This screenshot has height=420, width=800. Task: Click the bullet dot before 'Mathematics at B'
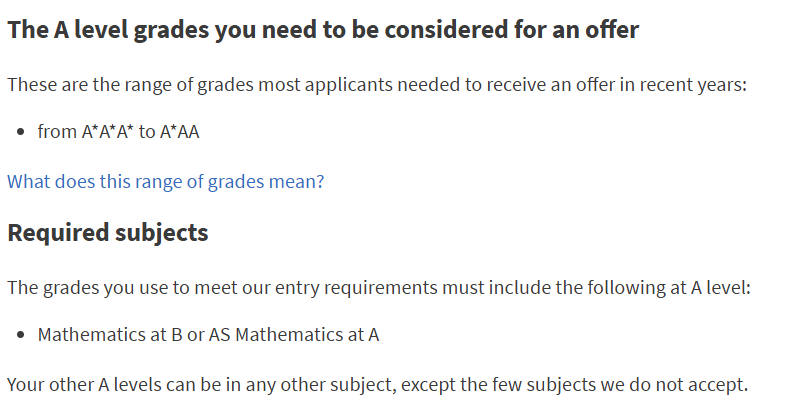coord(20,335)
